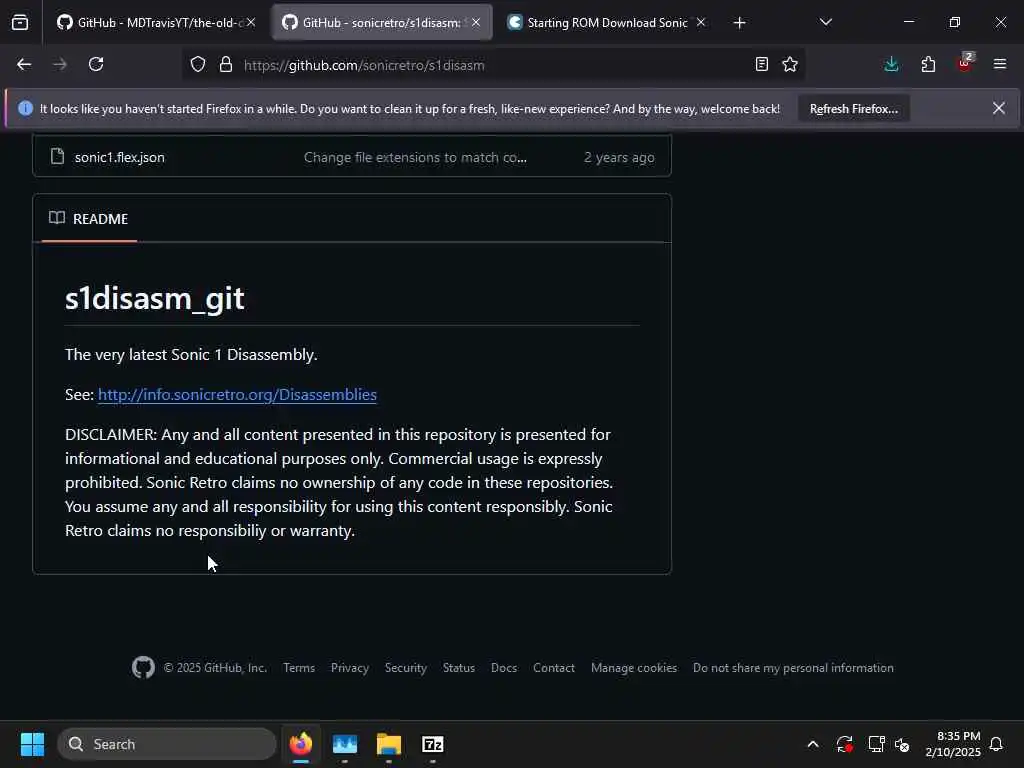This screenshot has width=1024, height=768.
Task: Open the Privacy footer link
Action: pyautogui.click(x=349, y=668)
